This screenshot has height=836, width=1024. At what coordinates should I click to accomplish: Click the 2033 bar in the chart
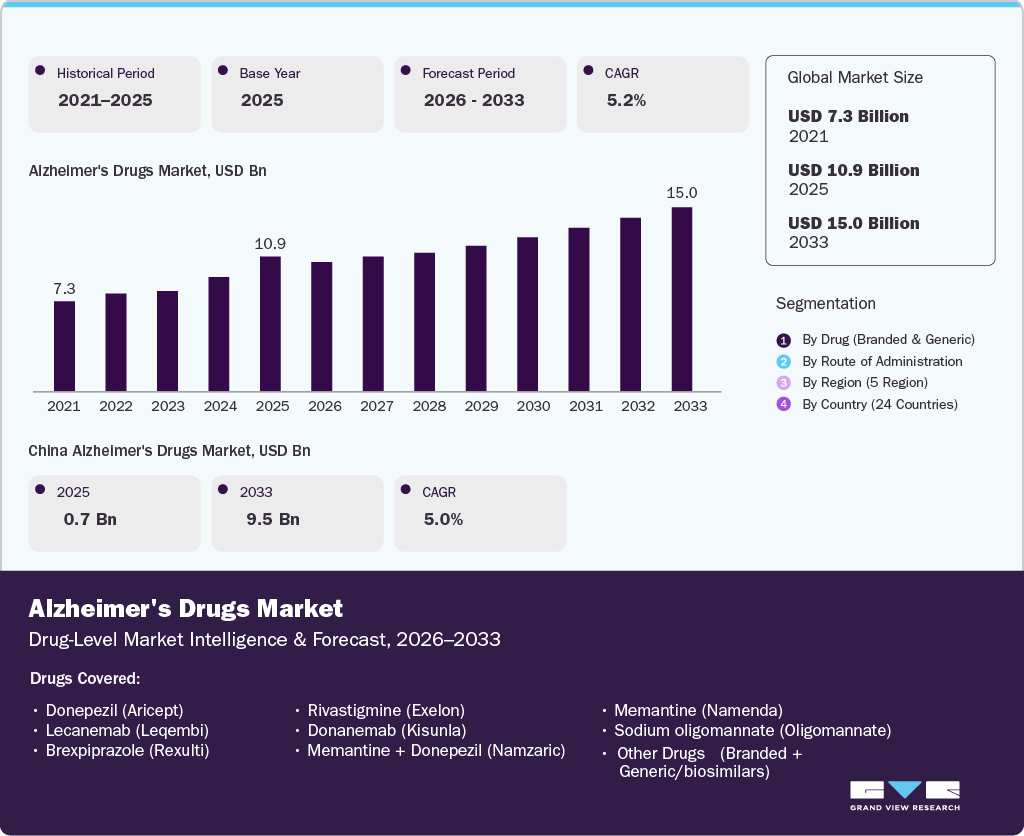(x=682, y=299)
